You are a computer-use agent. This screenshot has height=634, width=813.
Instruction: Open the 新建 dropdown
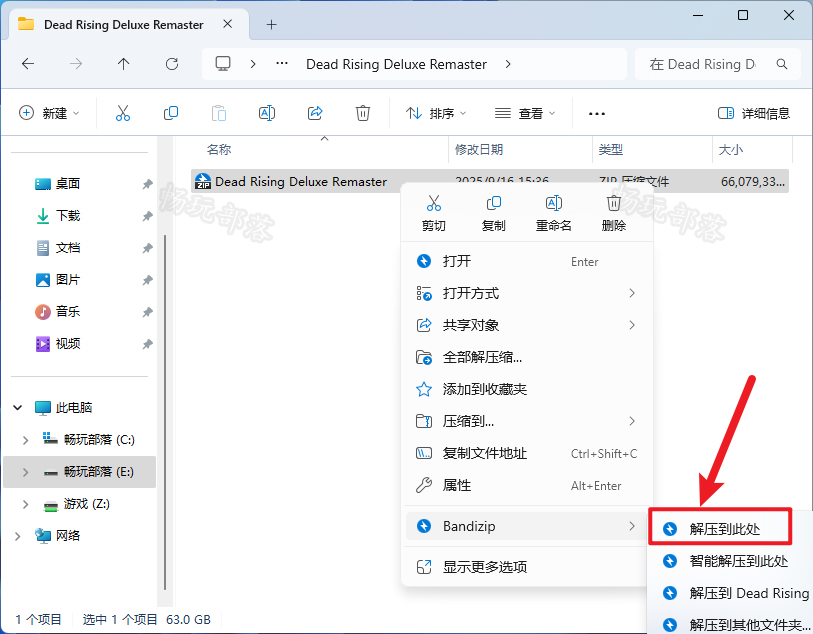coord(49,113)
